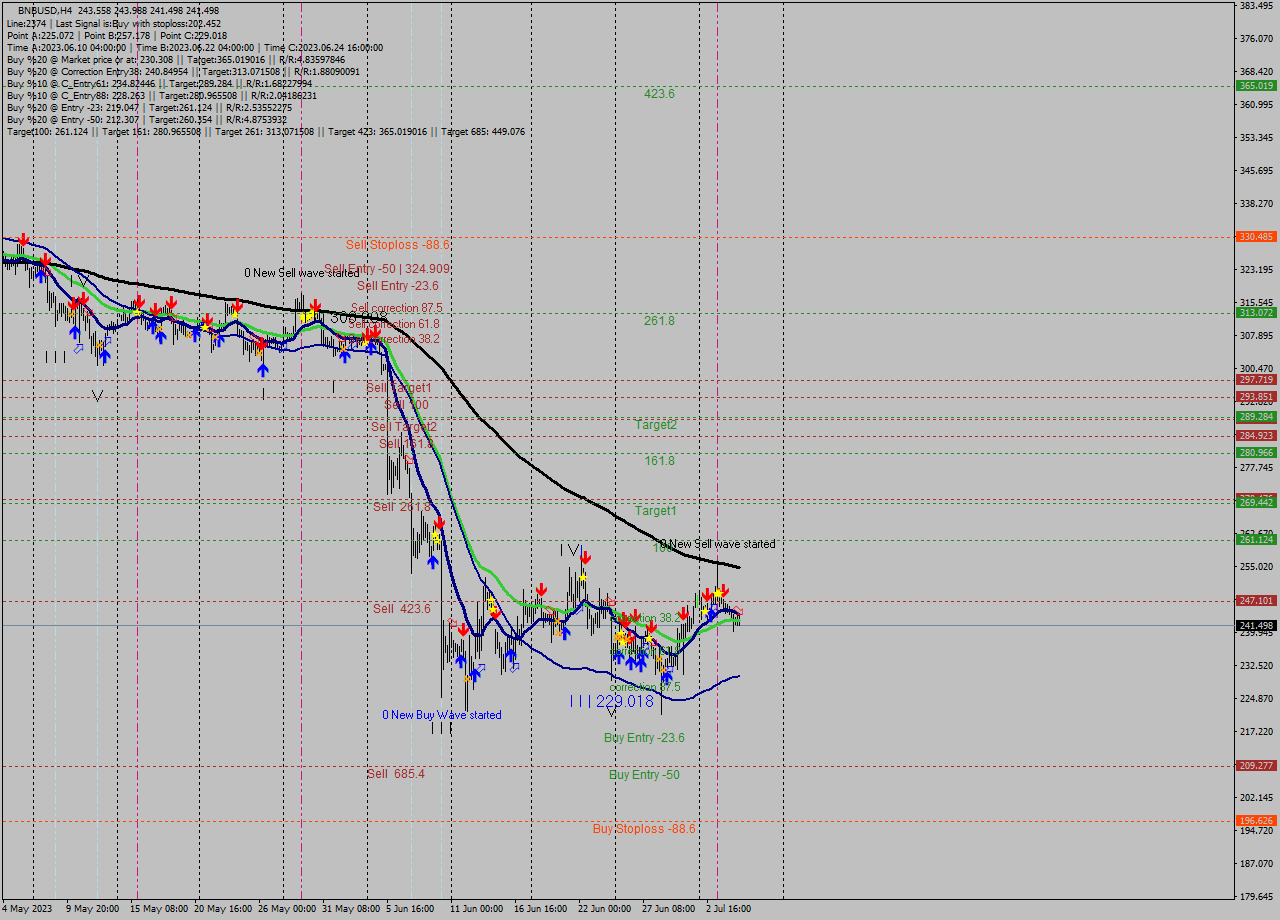Screen dimensions: 1280x920
Task: Click the green 280.966 price tag
Action: 1256,452
